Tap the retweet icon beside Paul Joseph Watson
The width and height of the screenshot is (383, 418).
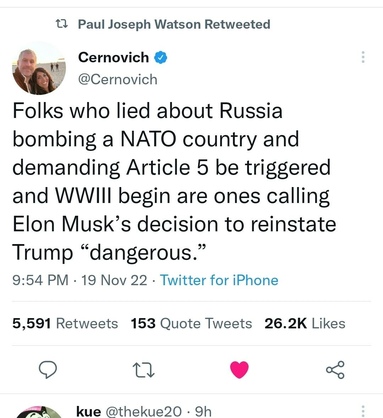62,24
